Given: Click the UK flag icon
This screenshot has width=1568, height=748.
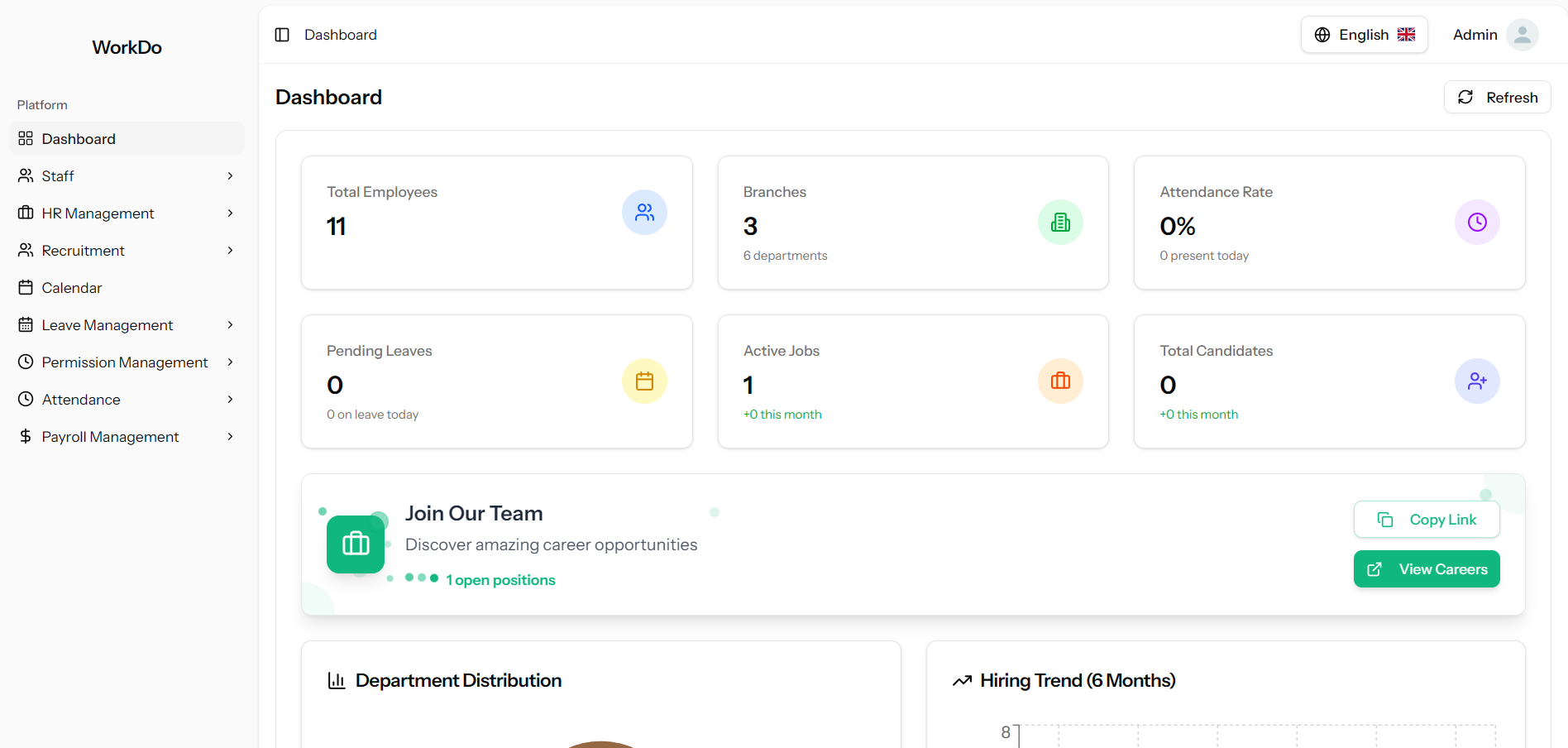Looking at the screenshot, I should point(1406,35).
